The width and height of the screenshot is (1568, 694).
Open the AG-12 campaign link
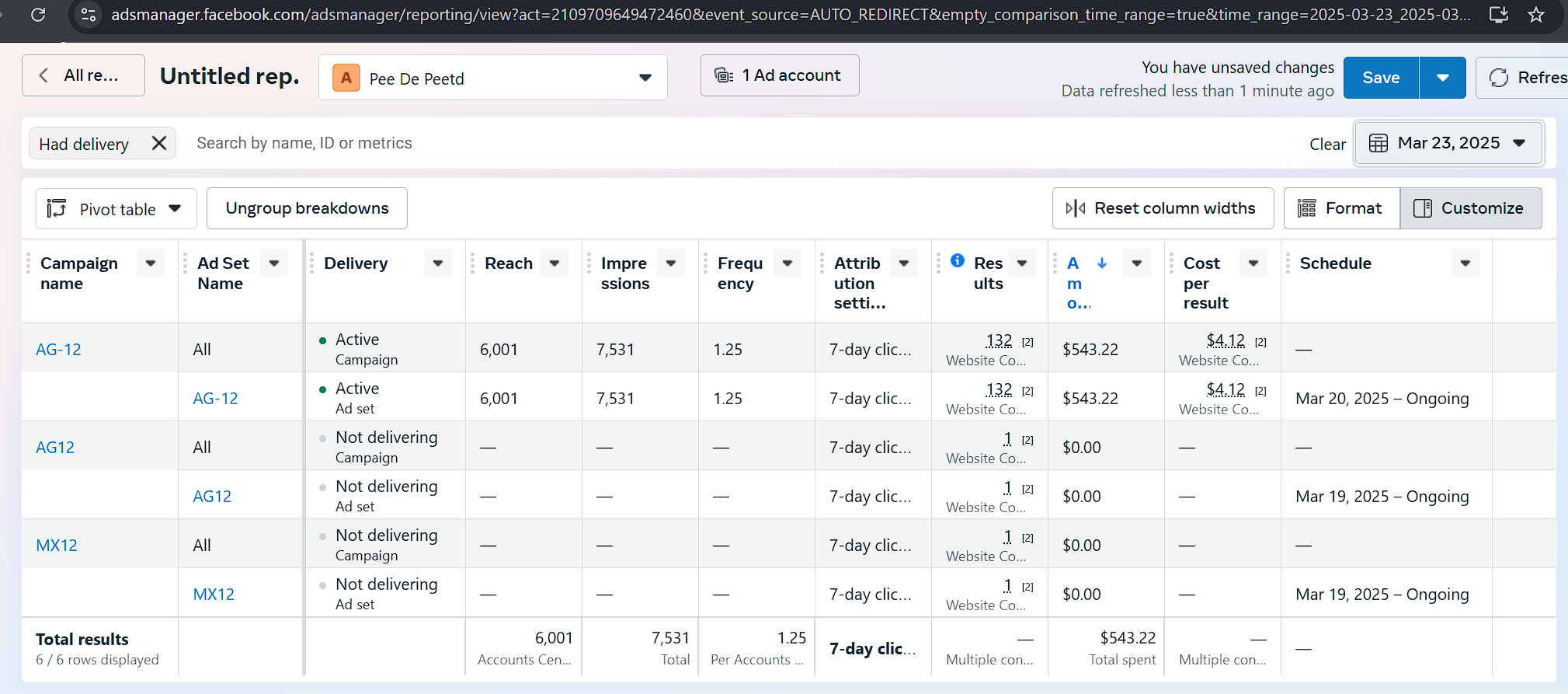(x=58, y=350)
